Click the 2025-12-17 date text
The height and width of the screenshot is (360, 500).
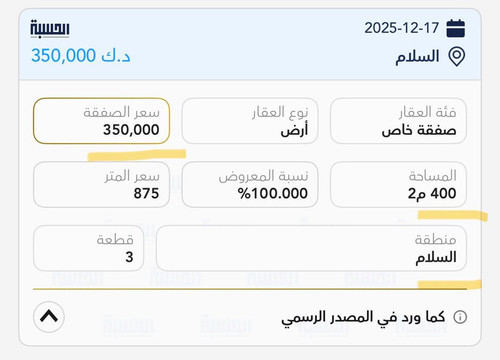coord(402,28)
